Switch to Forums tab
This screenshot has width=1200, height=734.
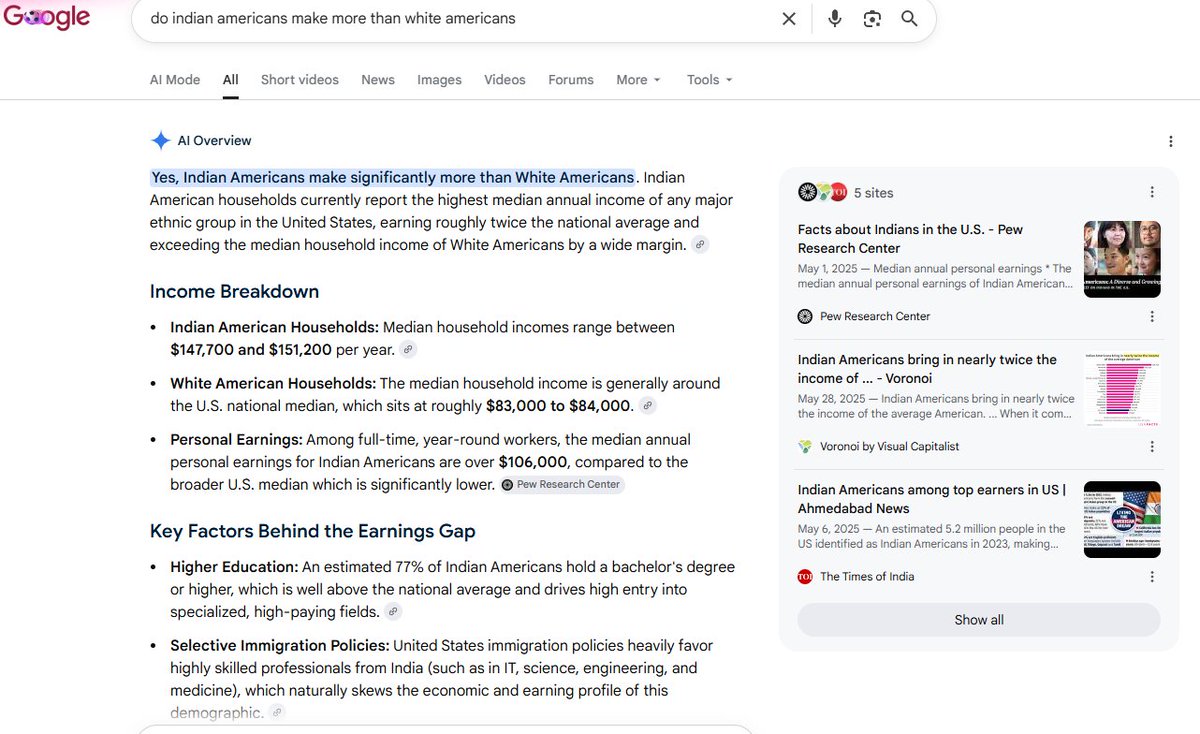(571, 80)
